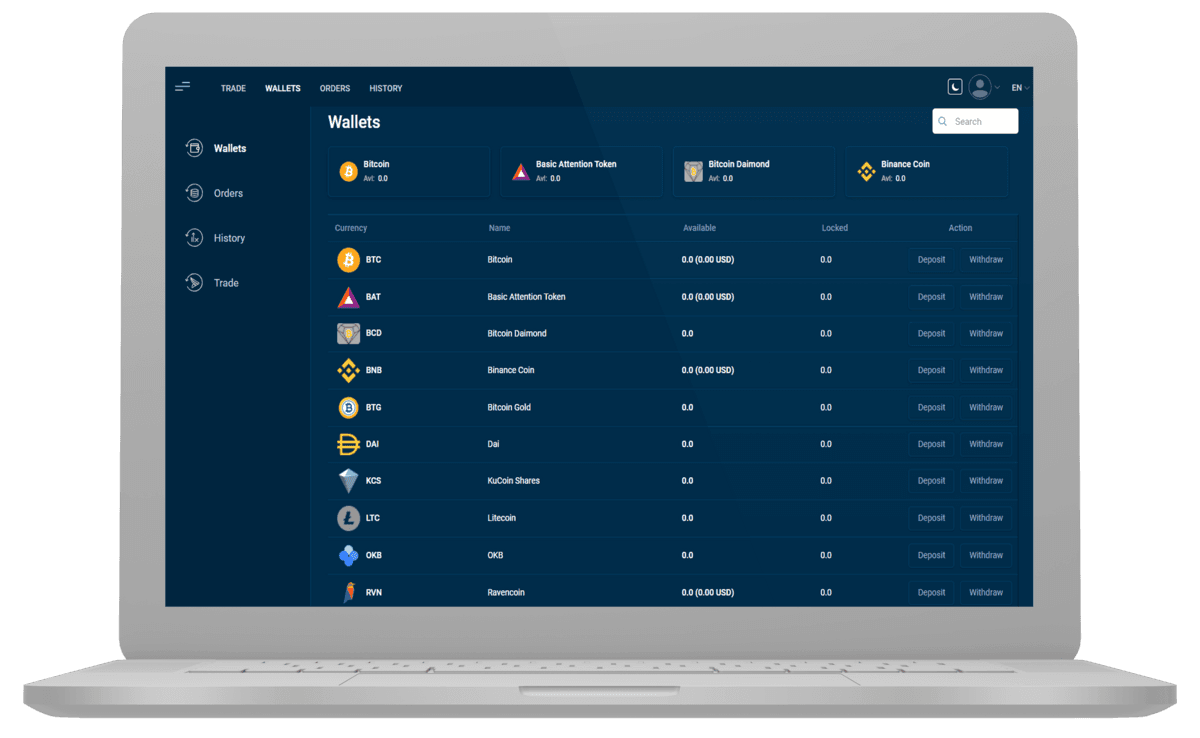This screenshot has width=1200, height=738.
Task: Withdraw from the RVN wallet
Action: (985, 592)
